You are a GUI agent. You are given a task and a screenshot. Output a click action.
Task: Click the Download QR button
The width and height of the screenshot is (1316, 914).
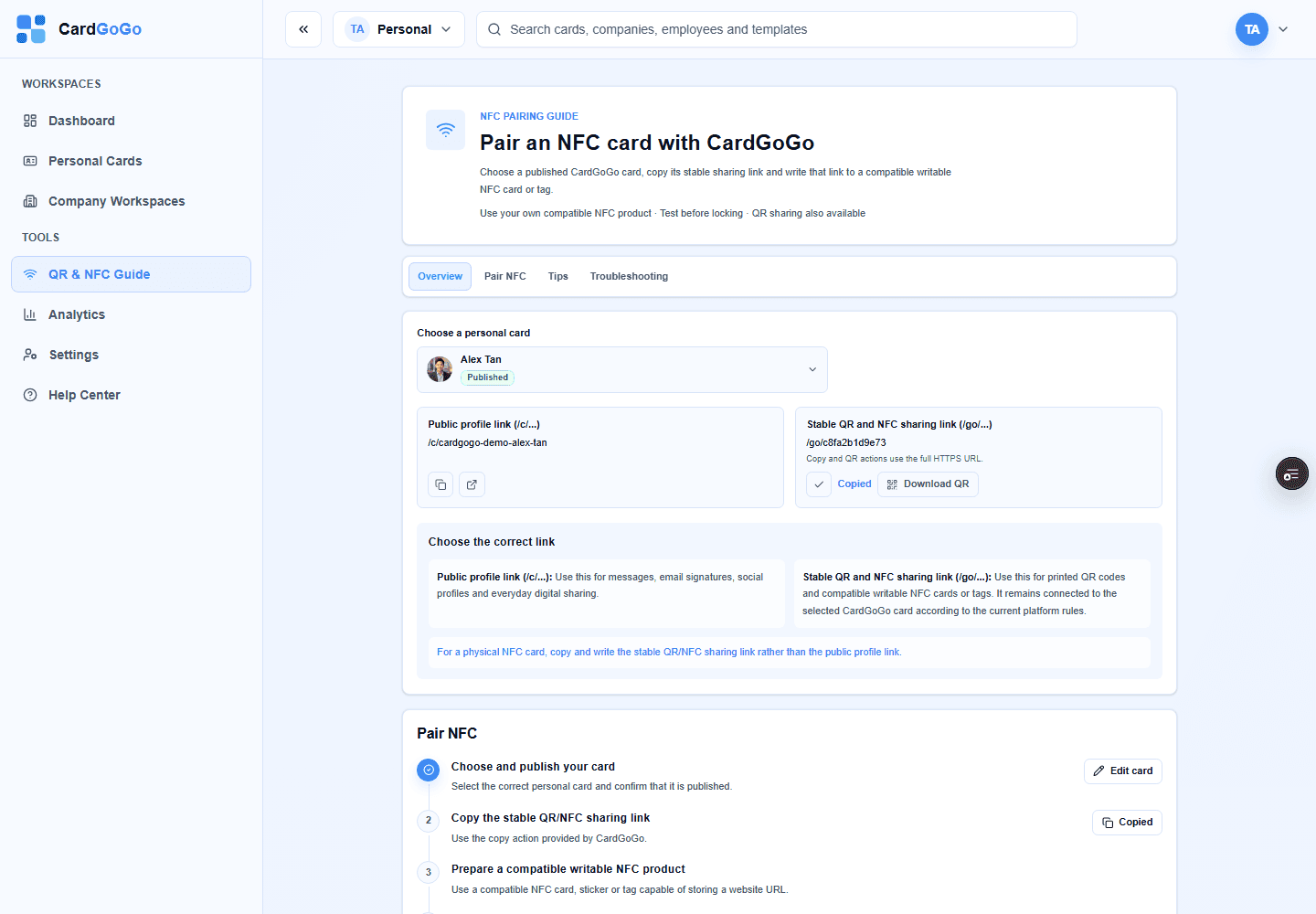click(x=928, y=484)
